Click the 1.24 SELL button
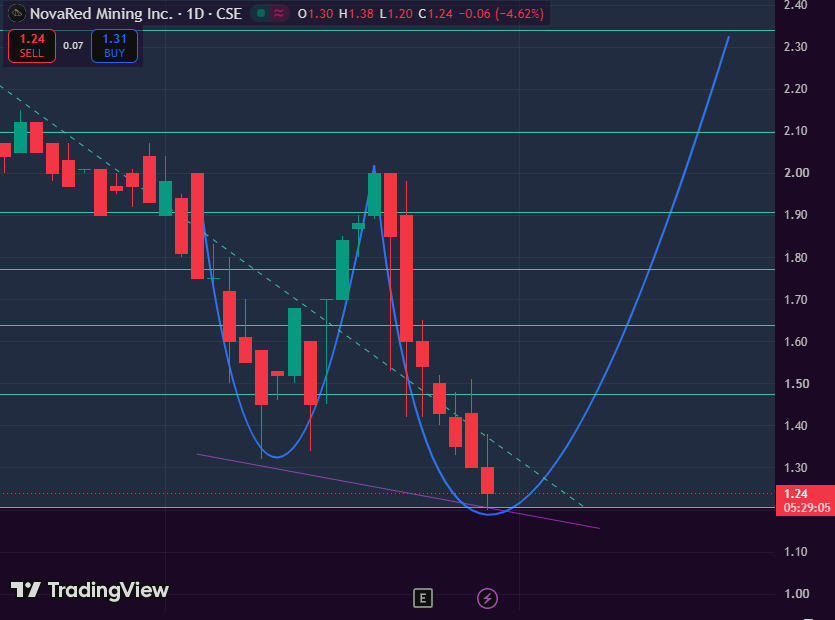The height and width of the screenshot is (620, 835). (x=32, y=46)
